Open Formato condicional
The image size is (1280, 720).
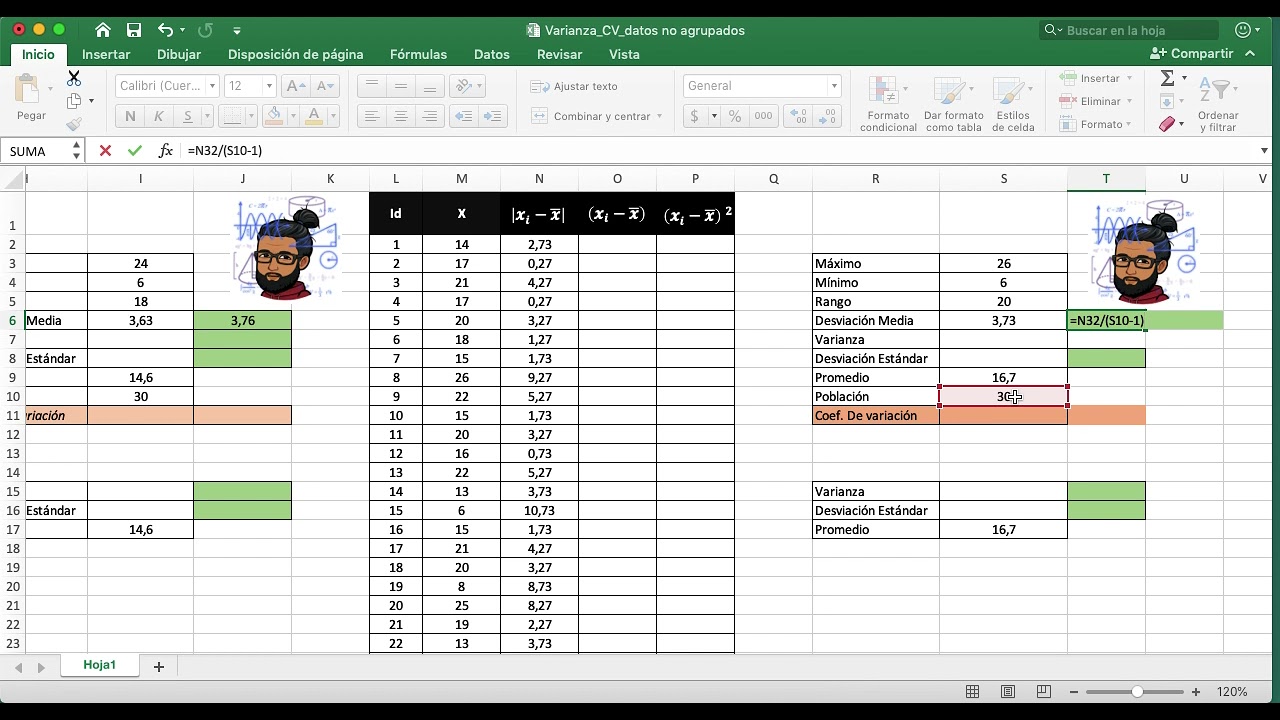point(888,104)
